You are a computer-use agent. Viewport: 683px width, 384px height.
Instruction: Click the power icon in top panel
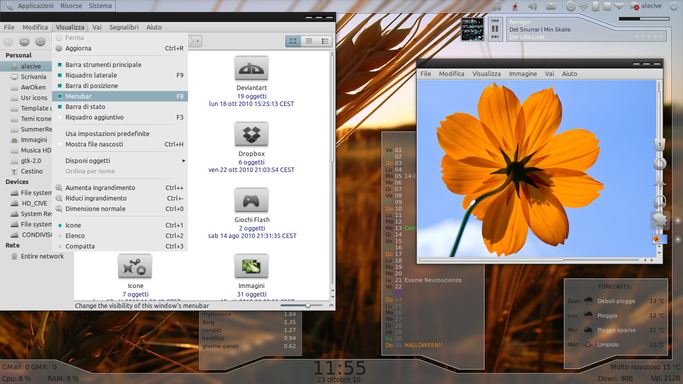(x=674, y=6)
